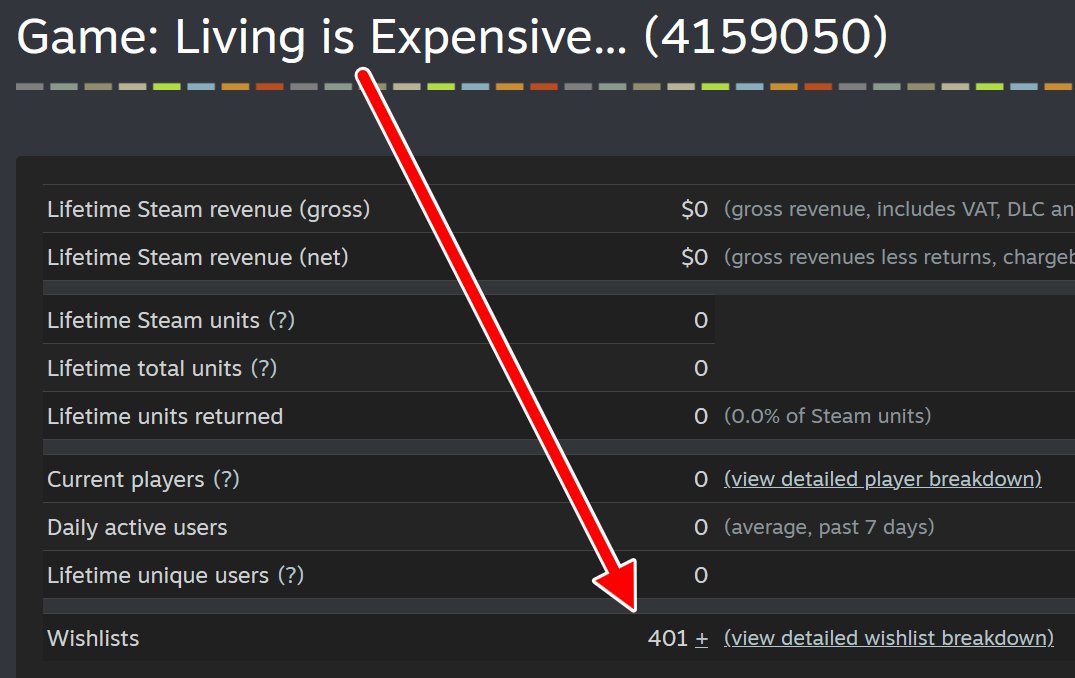This screenshot has height=678, width=1075.
Task: Select the Daily active users label
Action: click(x=137, y=527)
